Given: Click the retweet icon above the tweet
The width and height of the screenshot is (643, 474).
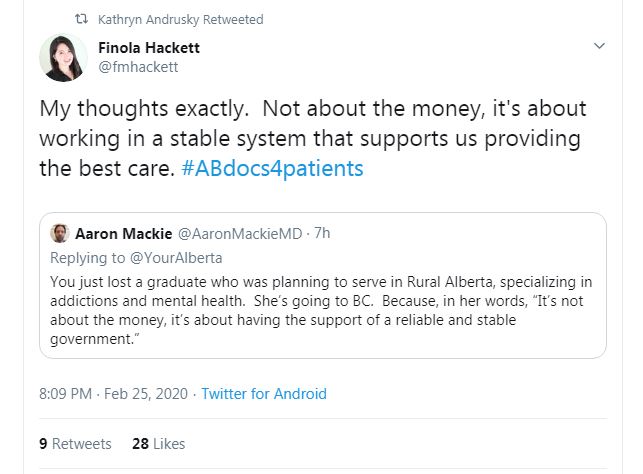Looking at the screenshot, I should pyautogui.click(x=82, y=19).
